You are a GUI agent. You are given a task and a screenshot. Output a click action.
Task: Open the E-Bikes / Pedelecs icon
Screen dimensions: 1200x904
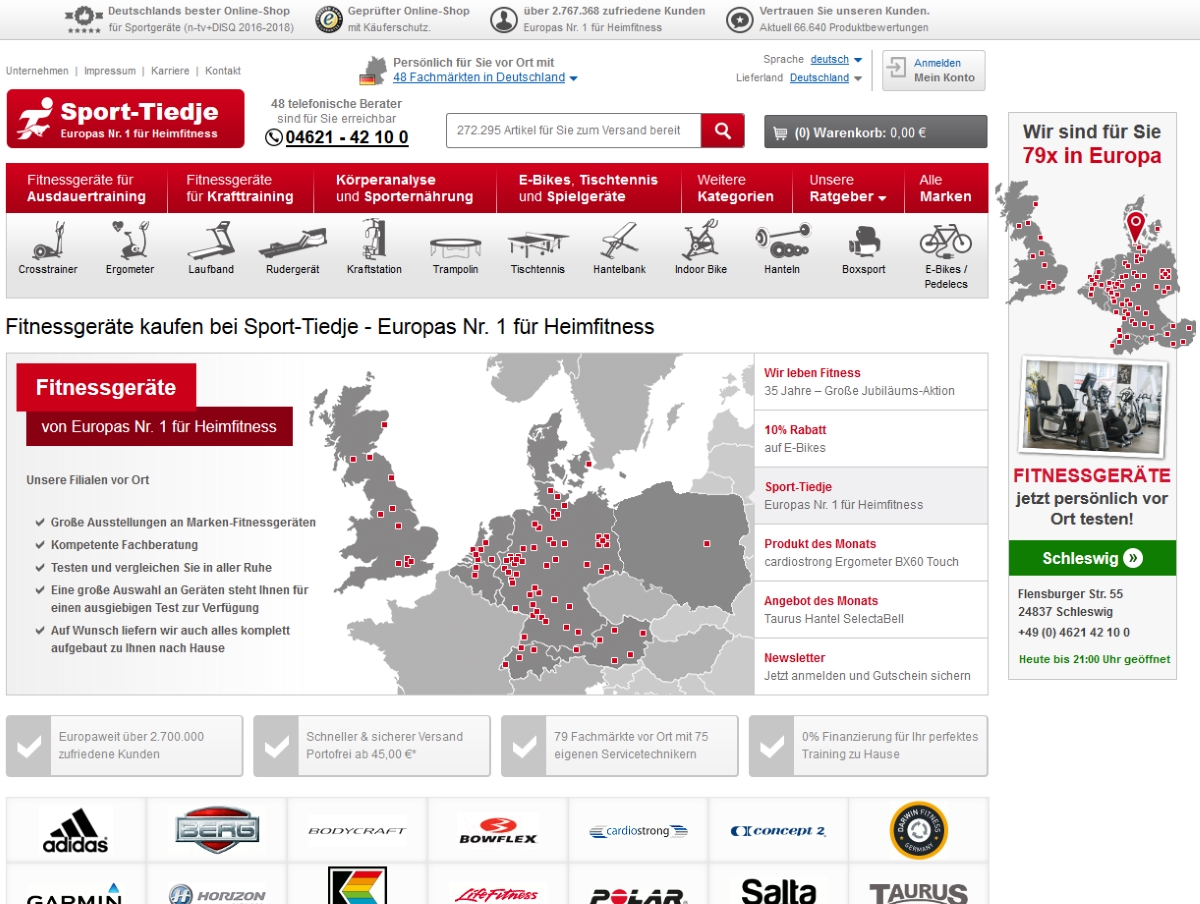click(945, 240)
